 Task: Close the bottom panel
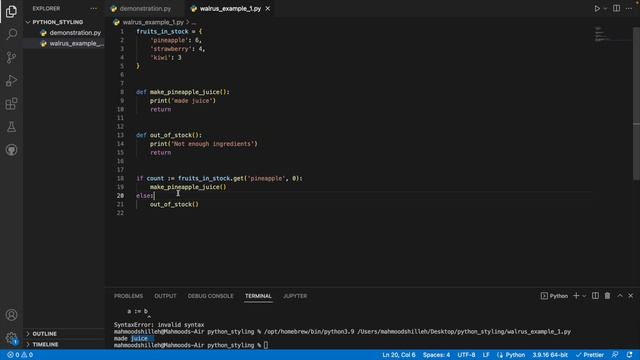[x=631, y=296]
